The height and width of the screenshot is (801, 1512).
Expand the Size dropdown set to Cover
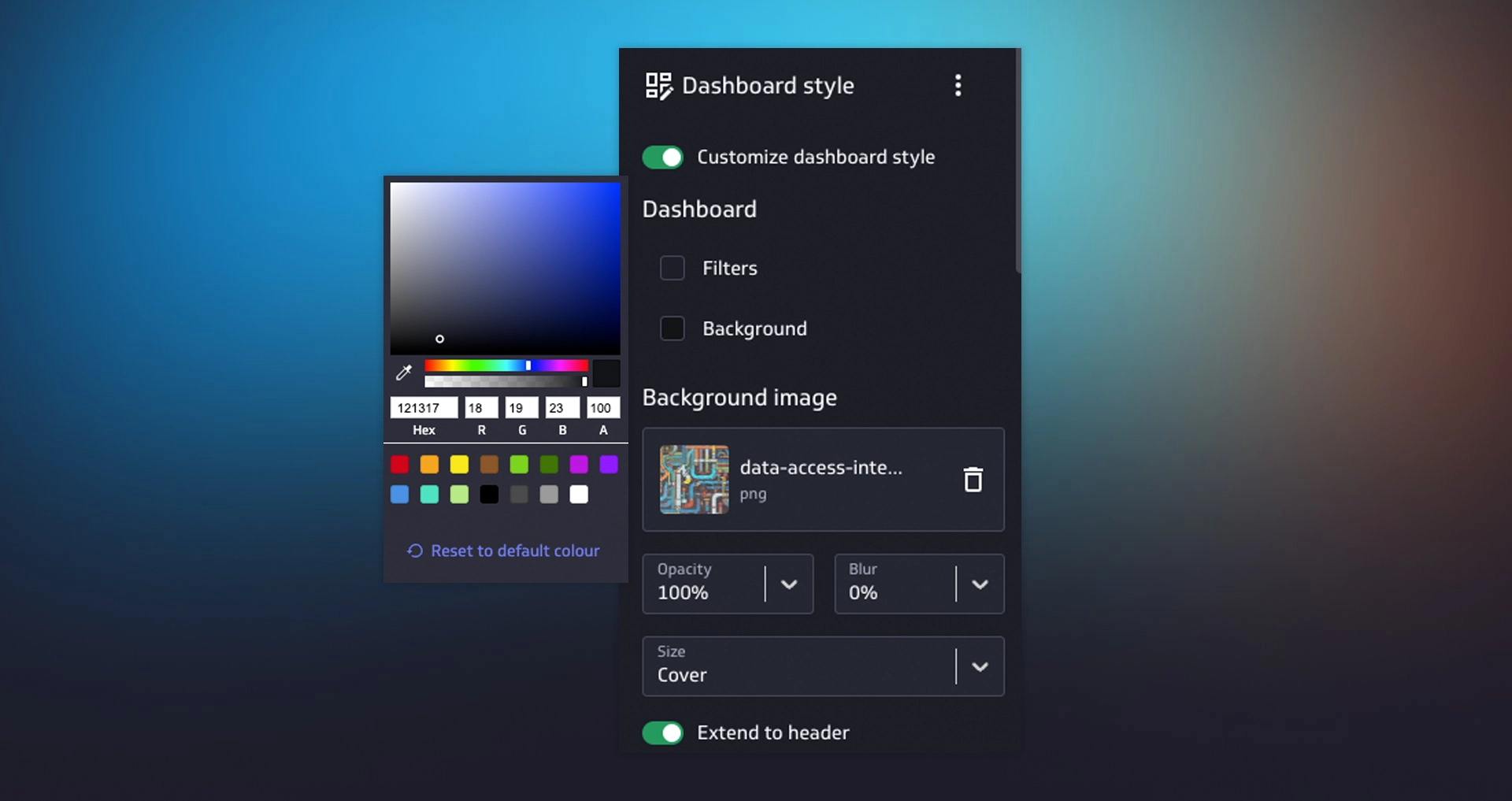pyautogui.click(x=980, y=667)
